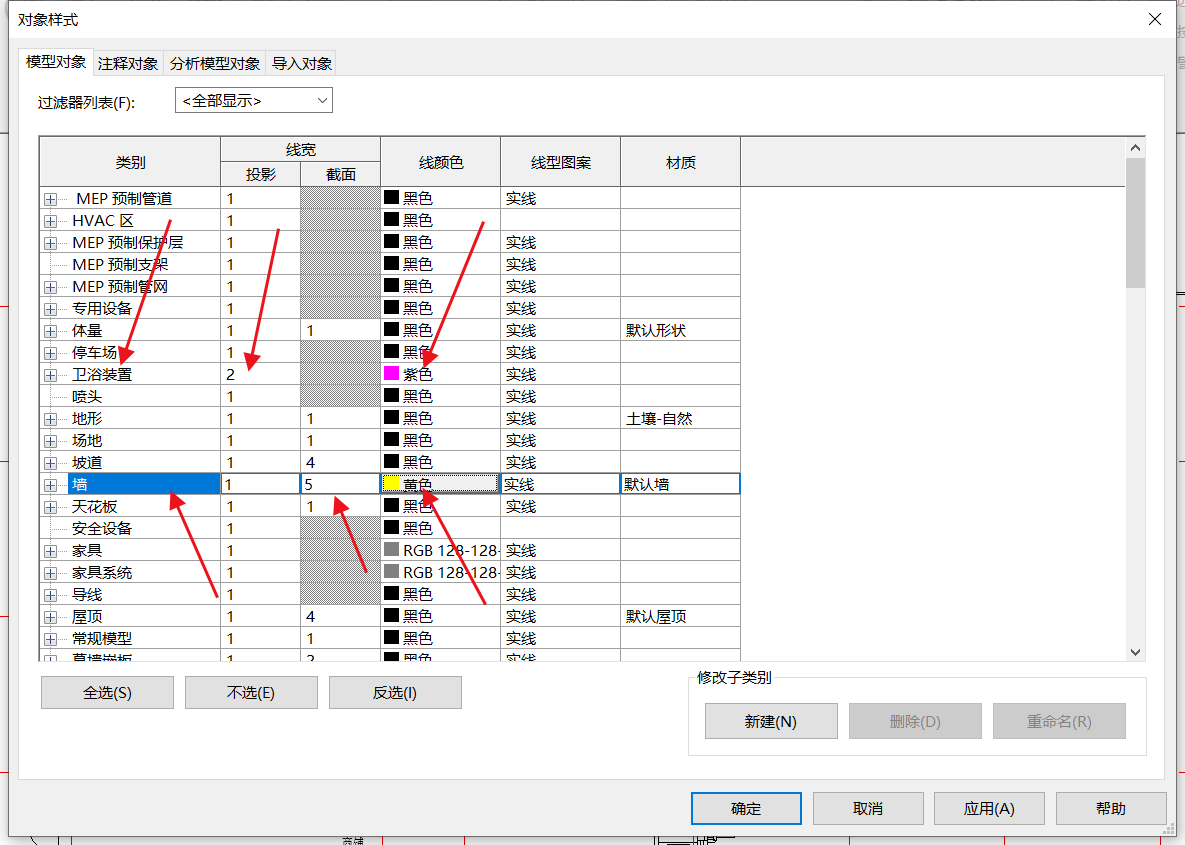
Task: Click the 反选(I) button
Action: point(395,693)
